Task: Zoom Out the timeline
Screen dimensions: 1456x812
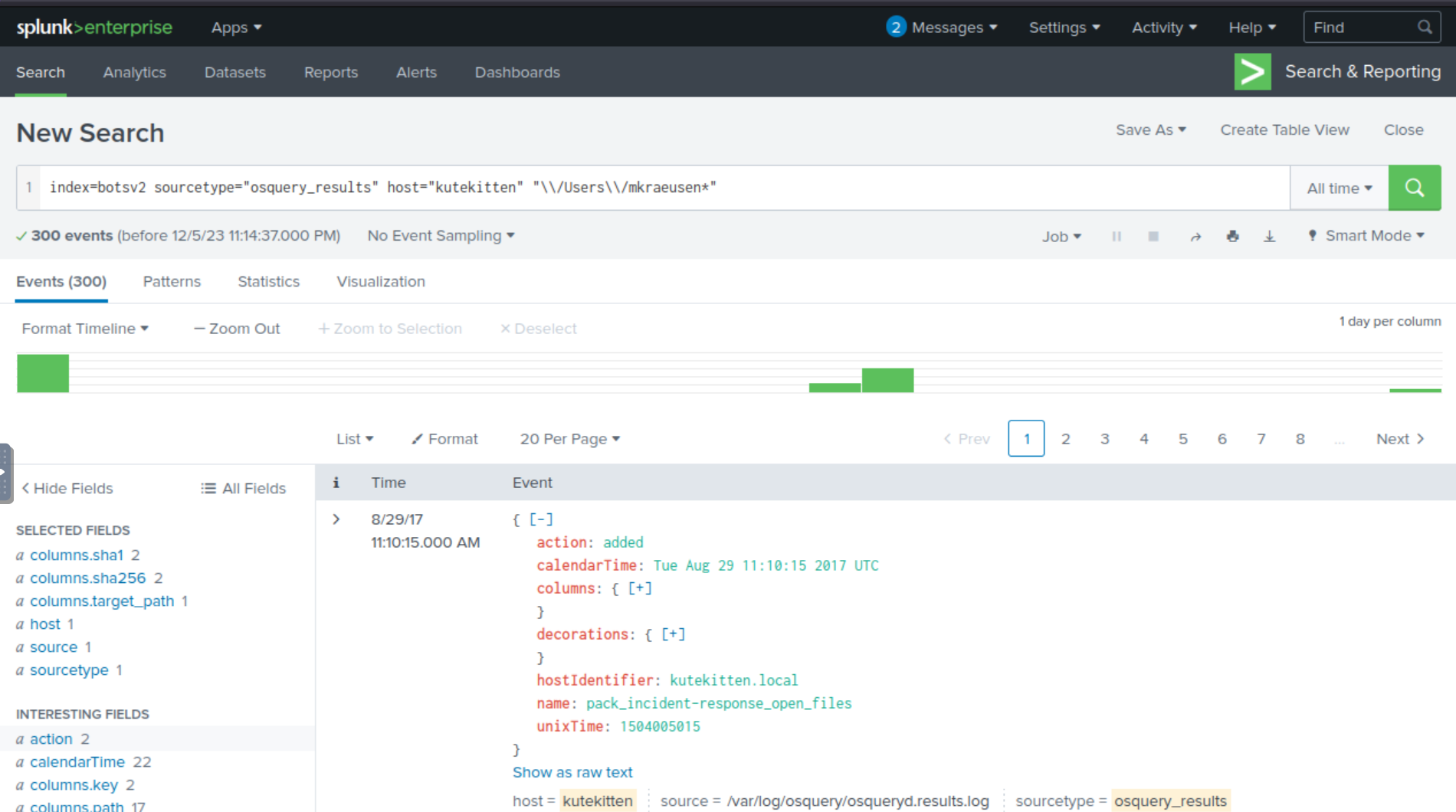Action: click(237, 329)
